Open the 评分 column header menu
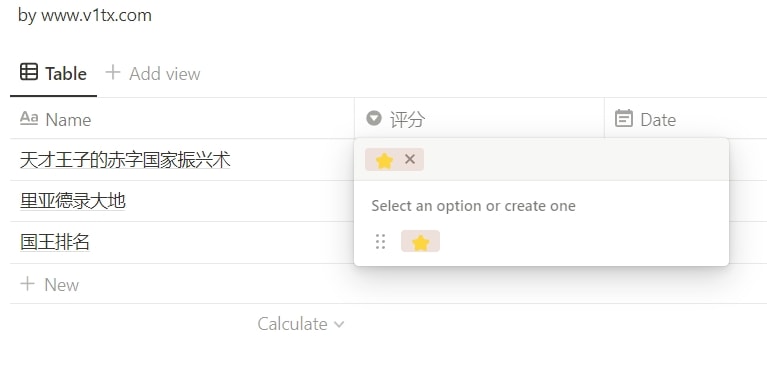Screen dimensions: 767x388 tap(479, 118)
